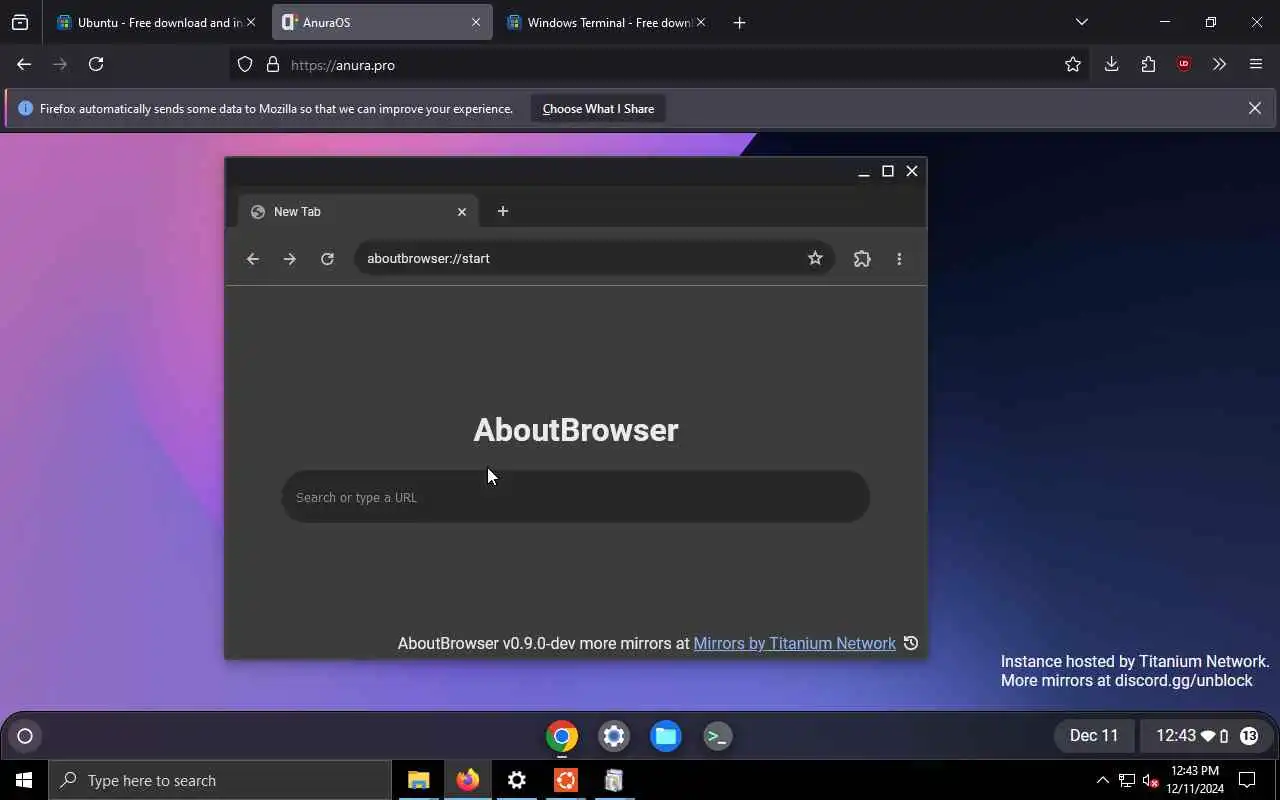Click Choose What I Share button
Image resolution: width=1280 pixels, height=800 pixels.
point(598,108)
